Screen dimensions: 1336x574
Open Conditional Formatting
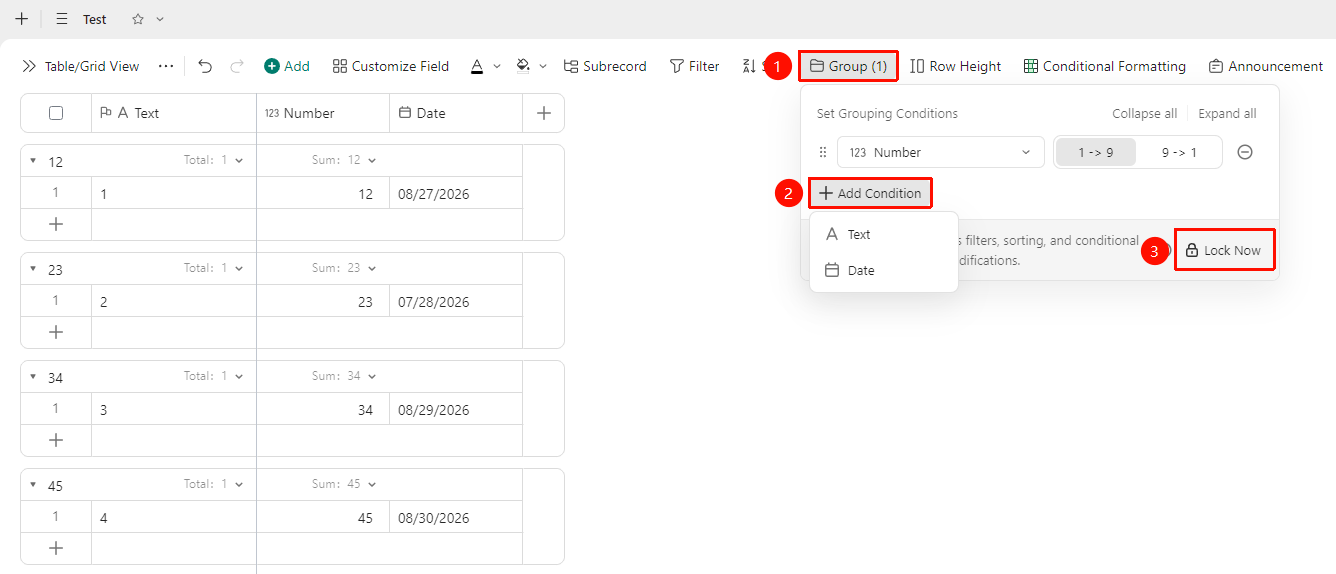pyautogui.click(x=1104, y=66)
